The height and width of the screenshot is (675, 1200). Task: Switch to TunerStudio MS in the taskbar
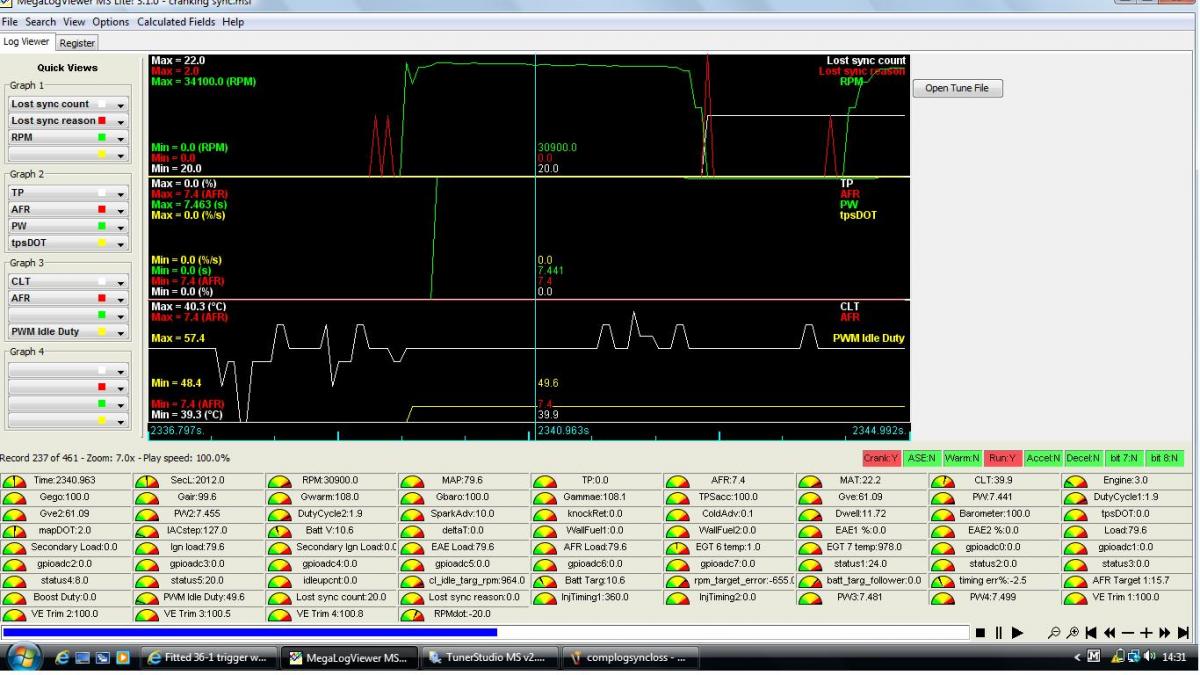click(x=487, y=657)
